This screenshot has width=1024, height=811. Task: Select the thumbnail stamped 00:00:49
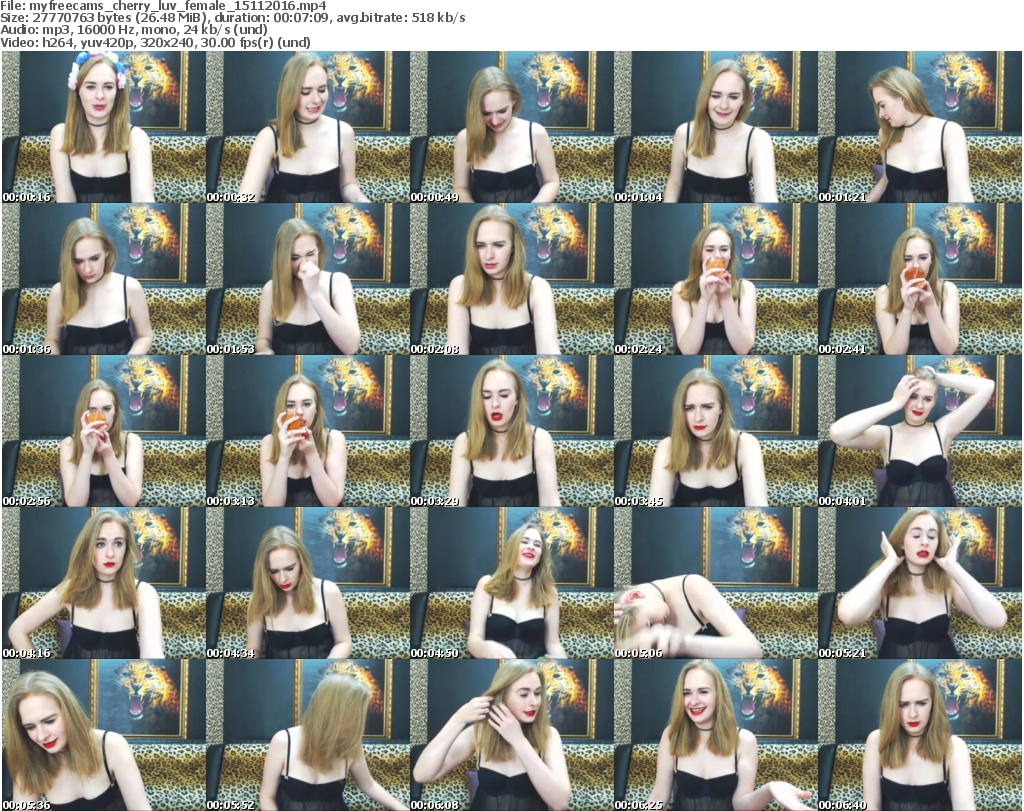point(511,127)
